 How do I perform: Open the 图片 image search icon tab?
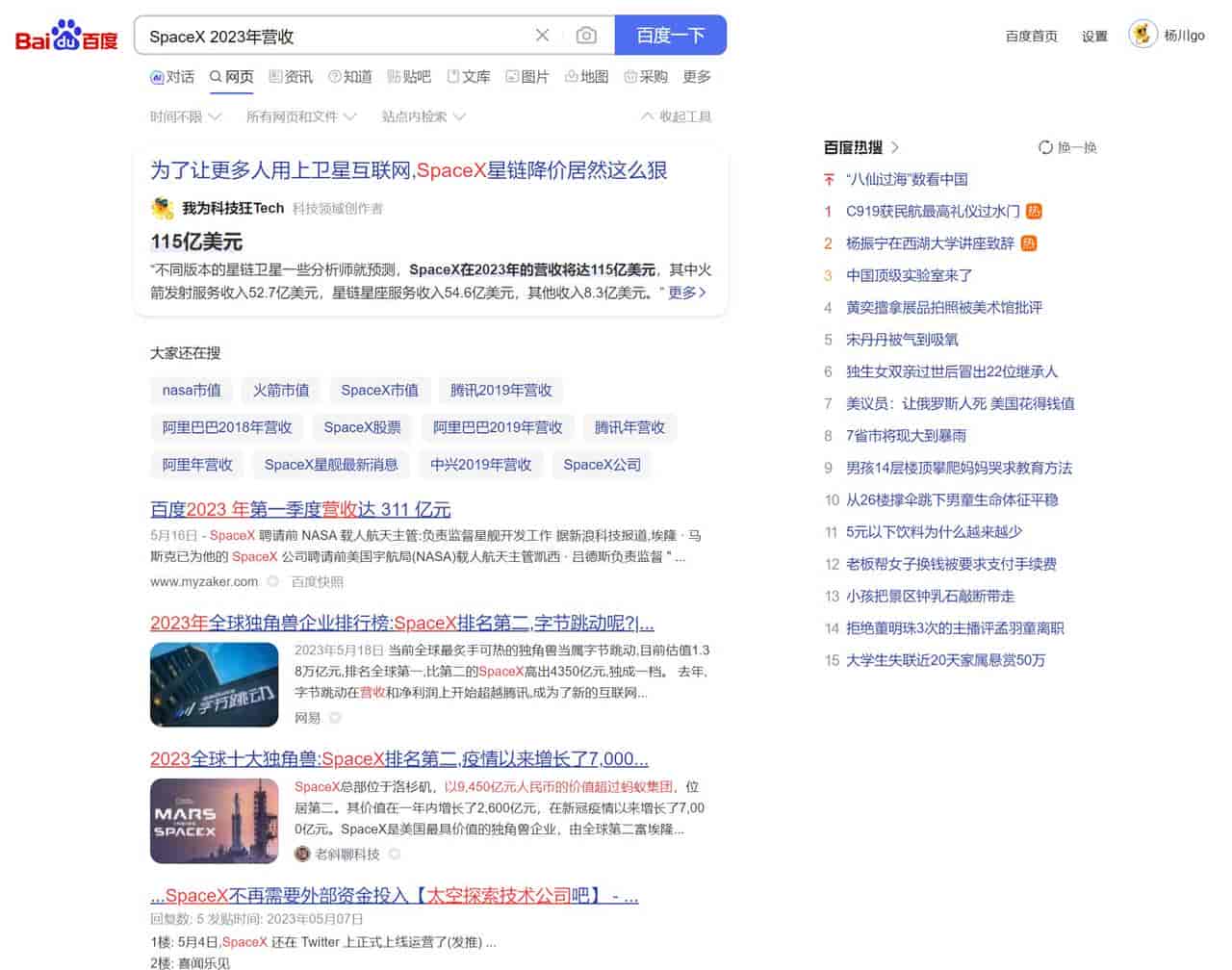pos(527,77)
